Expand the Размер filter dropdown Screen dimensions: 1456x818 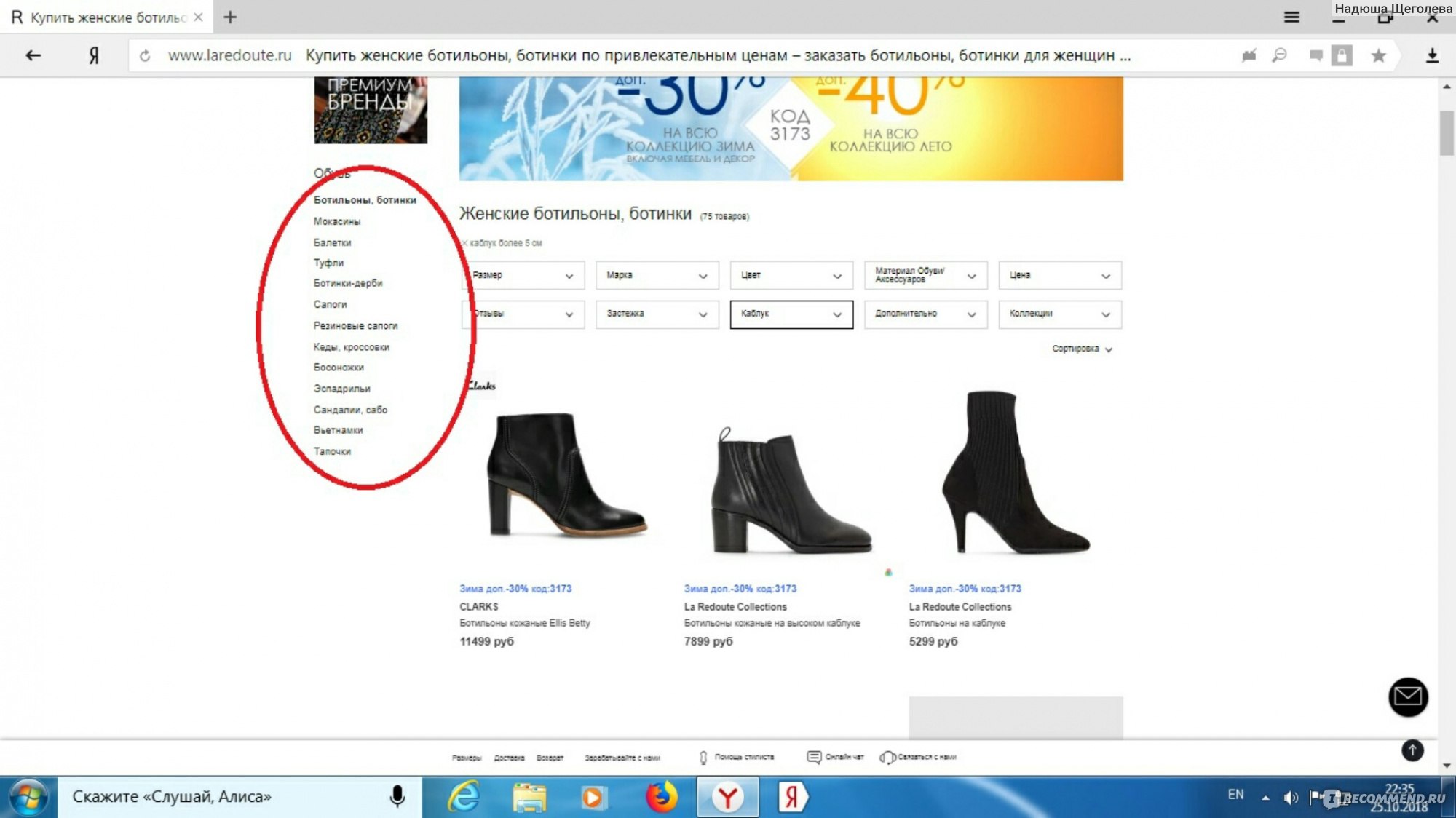coord(523,275)
